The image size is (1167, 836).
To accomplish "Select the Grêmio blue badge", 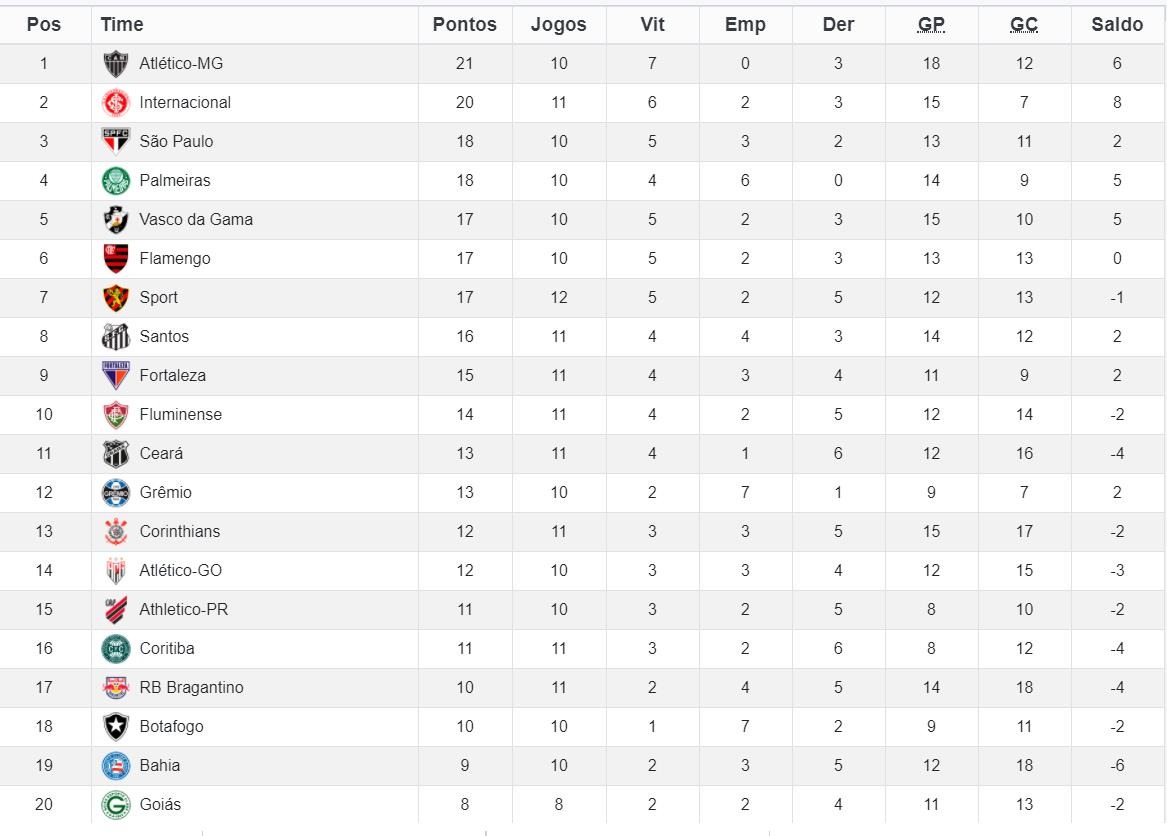I will [115, 493].
